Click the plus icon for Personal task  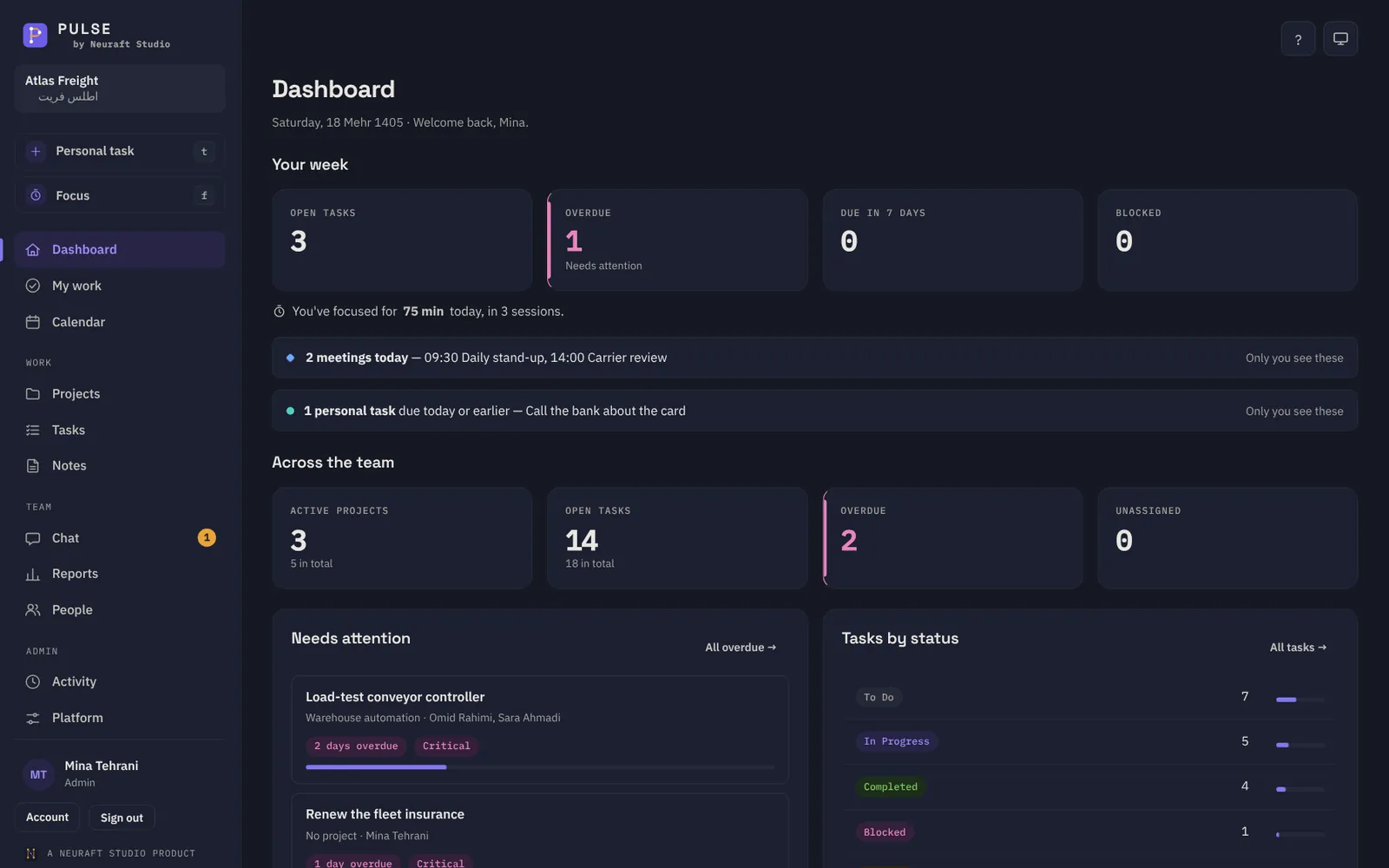pyautogui.click(x=36, y=151)
